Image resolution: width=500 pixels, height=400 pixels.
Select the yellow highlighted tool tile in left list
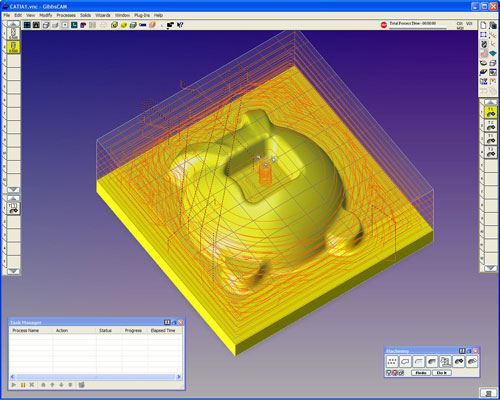(13, 47)
